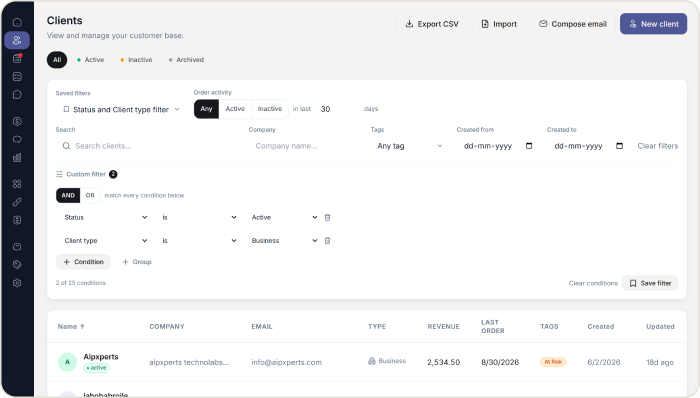
Task: Click Clear filters link
Action: (x=658, y=146)
